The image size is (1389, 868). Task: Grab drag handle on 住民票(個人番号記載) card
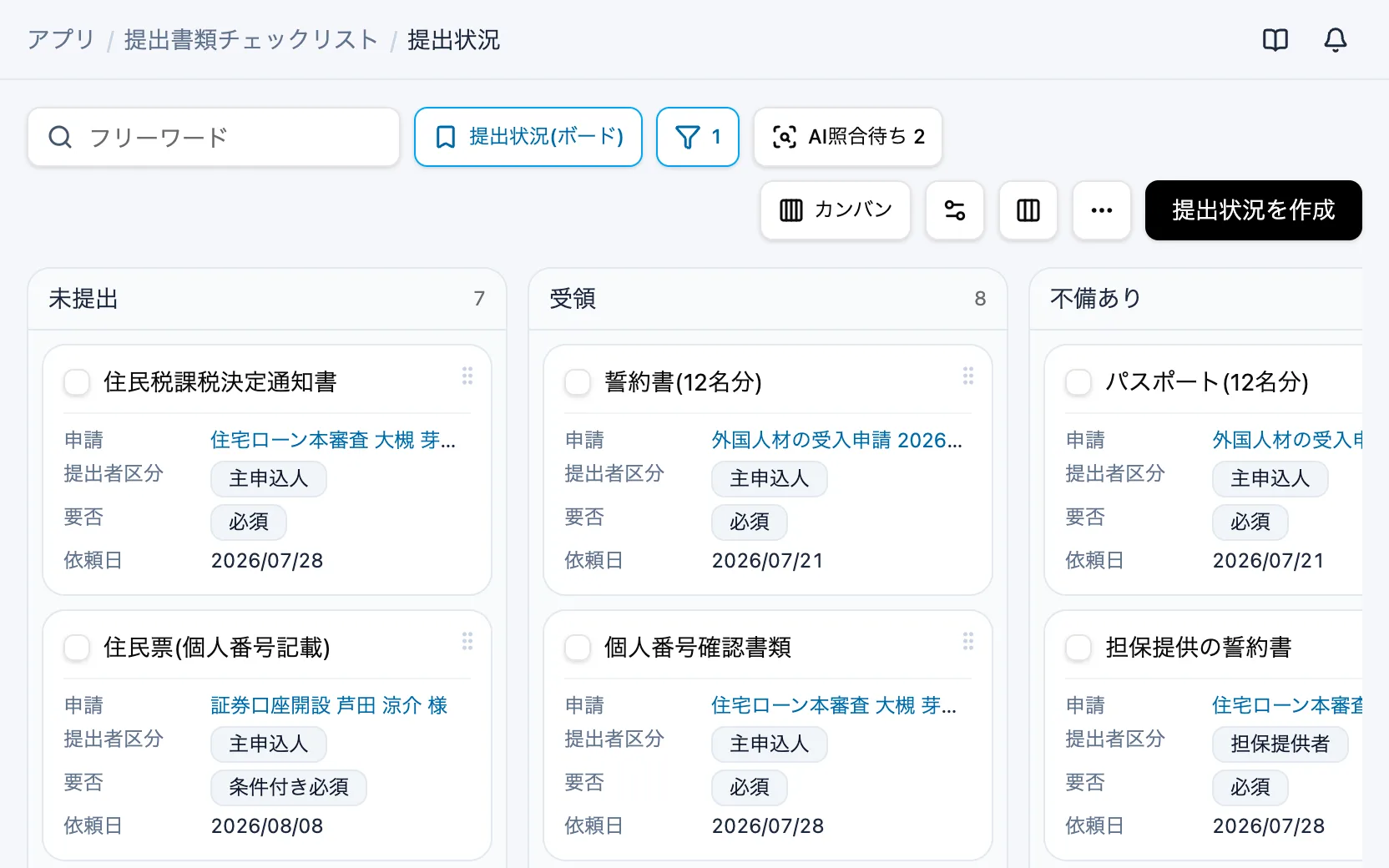pos(467,641)
